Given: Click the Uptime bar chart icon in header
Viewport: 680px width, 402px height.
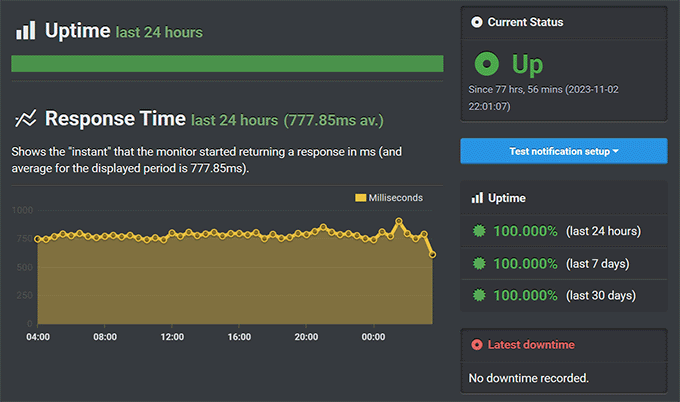Looking at the screenshot, I should pyautogui.click(x=25, y=31).
